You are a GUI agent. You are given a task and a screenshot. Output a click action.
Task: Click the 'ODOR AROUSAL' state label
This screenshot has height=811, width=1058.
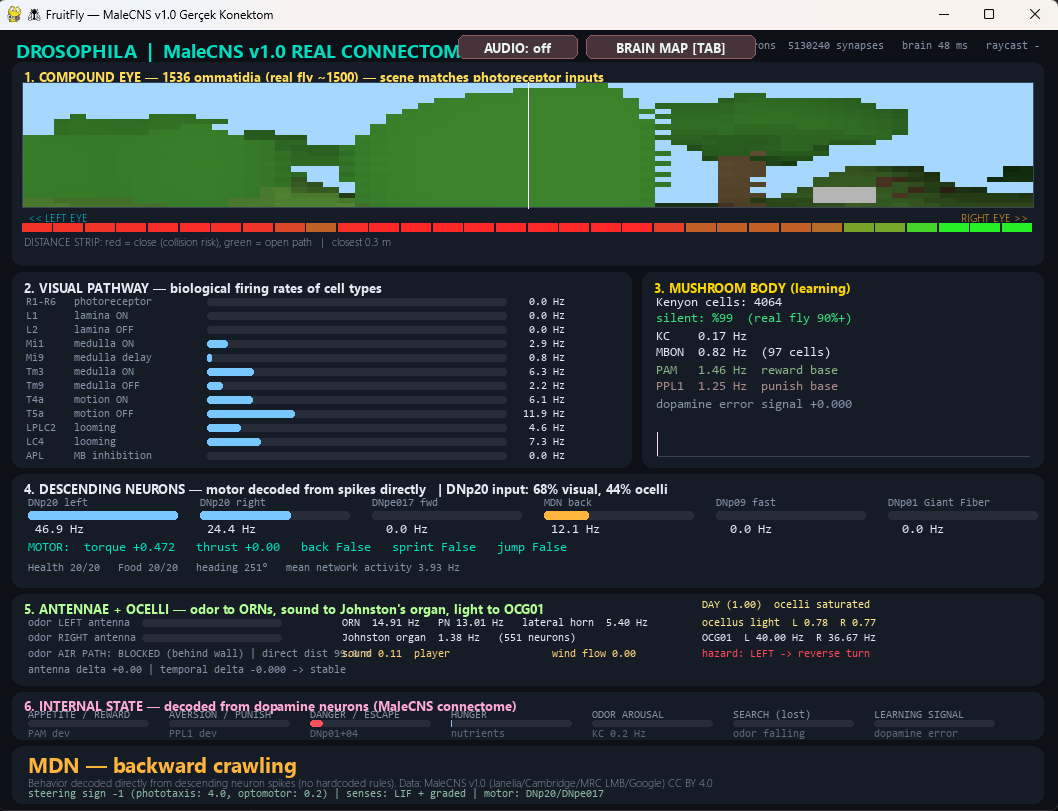pyautogui.click(x=628, y=715)
